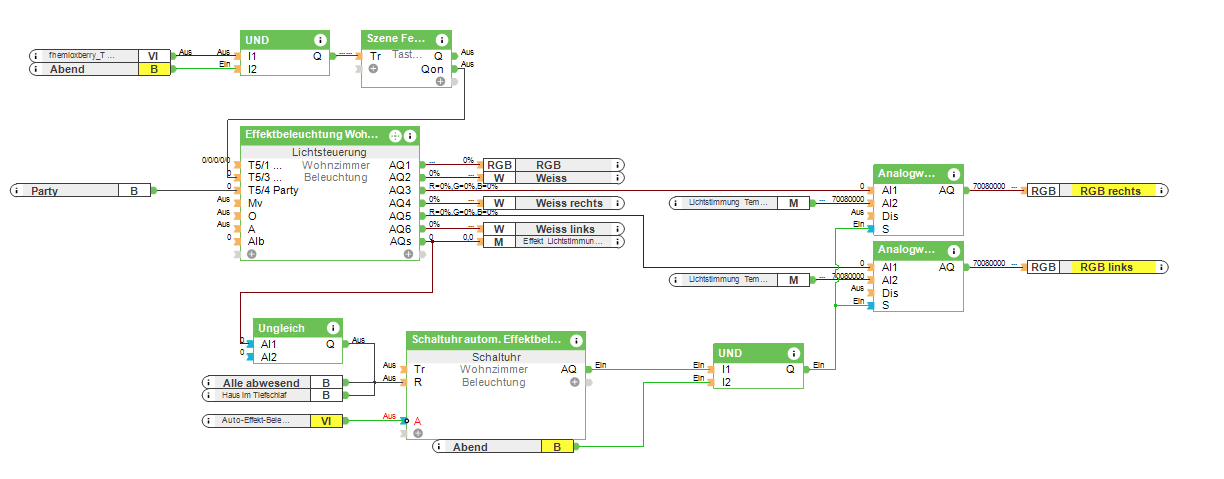The image size is (1224, 479).
Task: Select the Haus im Tiefschlaf input connector
Action: point(272,395)
